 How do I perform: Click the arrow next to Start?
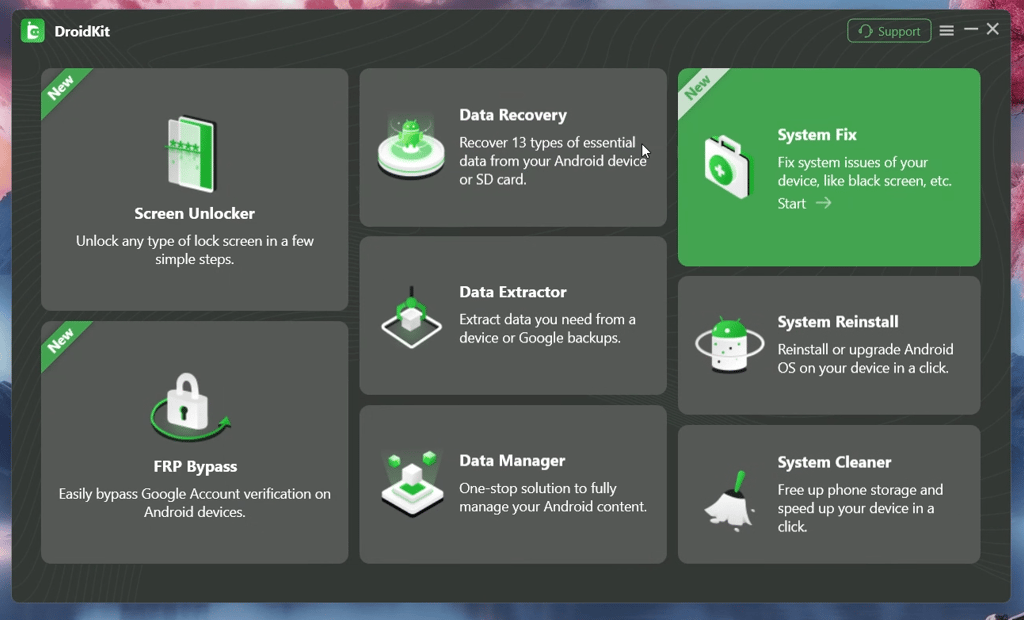(x=824, y=203)
